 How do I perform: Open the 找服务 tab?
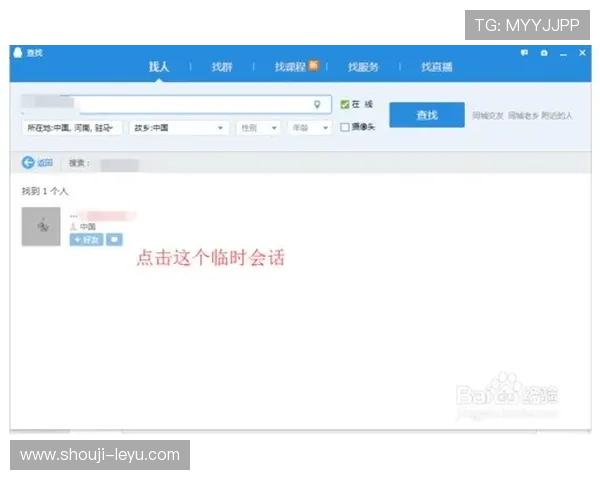coord(363,67)
